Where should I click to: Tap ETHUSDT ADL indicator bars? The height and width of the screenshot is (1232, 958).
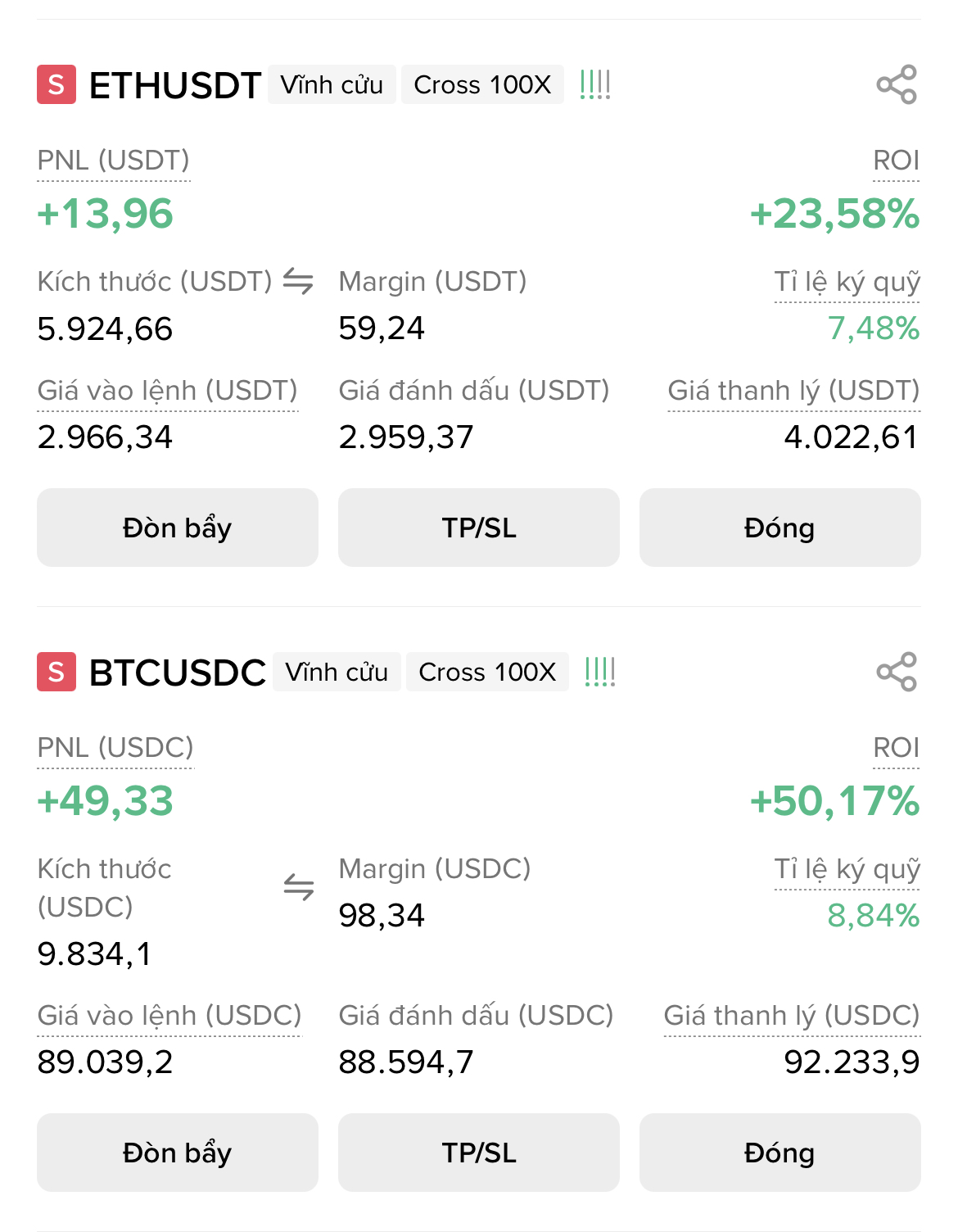pos(595,84)
